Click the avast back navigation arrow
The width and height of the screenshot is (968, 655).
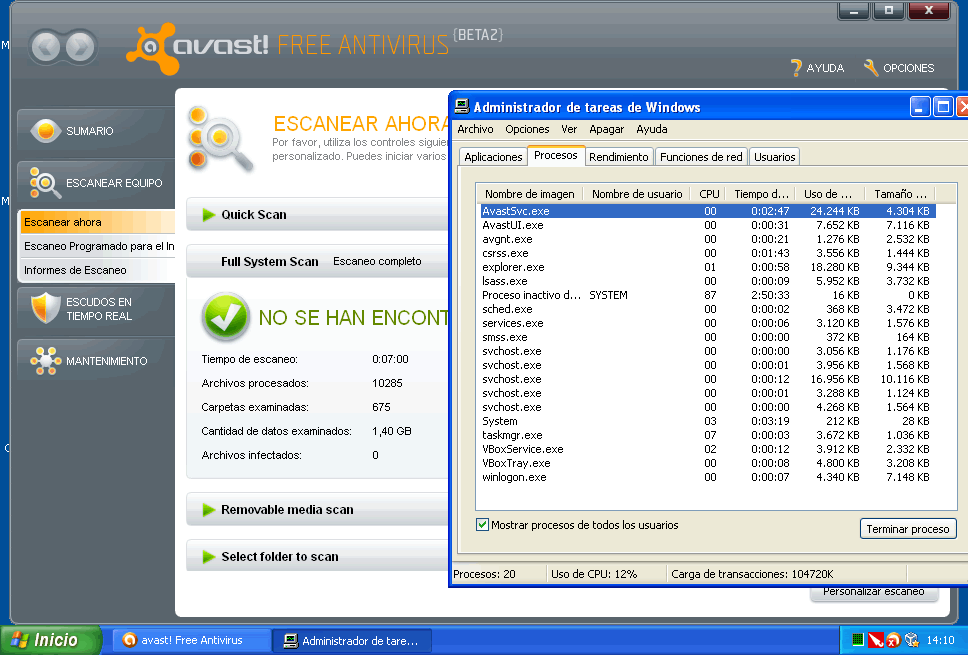point(46,47)
